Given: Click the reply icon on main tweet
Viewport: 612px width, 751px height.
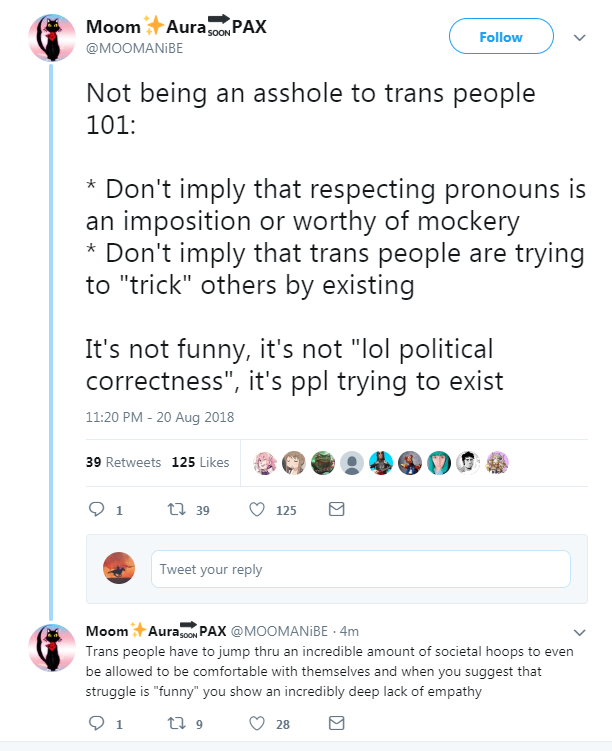Looking at the screenshot, I should (98, 509).
